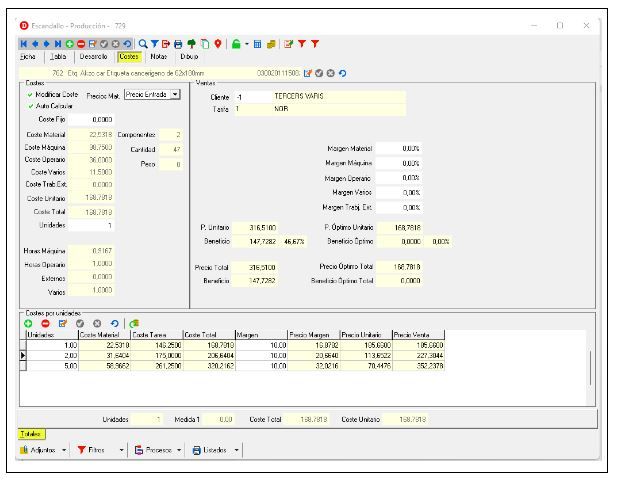Viewport: 618px width, 481px height.
Task: Edit row in Costes por unidades
Action: 63,324
